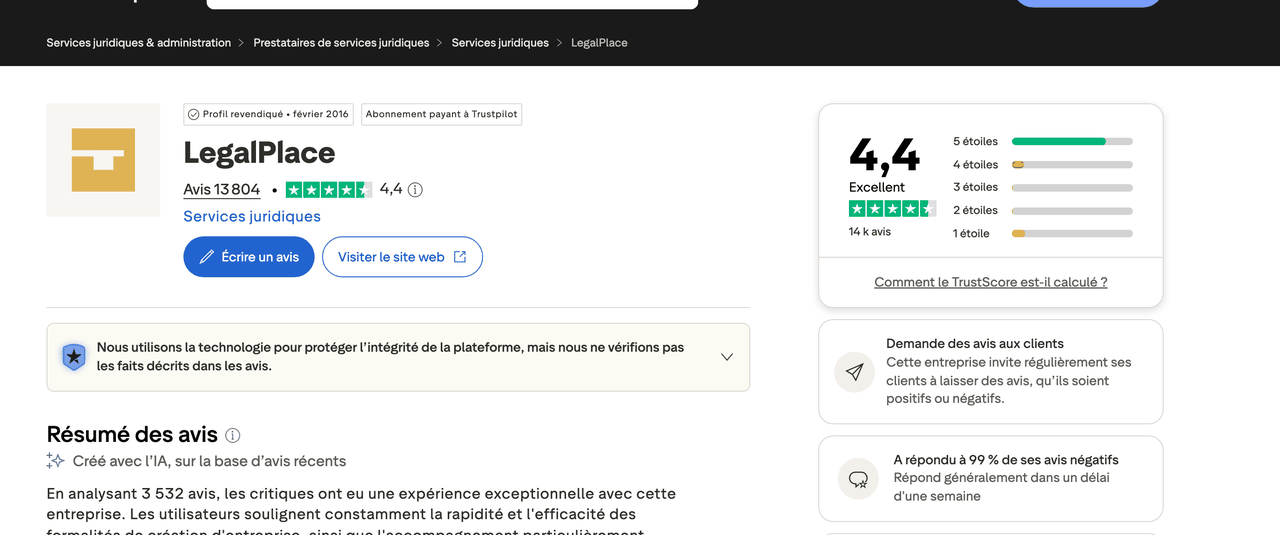Open Prestataires de services juridiques breadcrumb
Screen dimensions: 1280x535
341,43
